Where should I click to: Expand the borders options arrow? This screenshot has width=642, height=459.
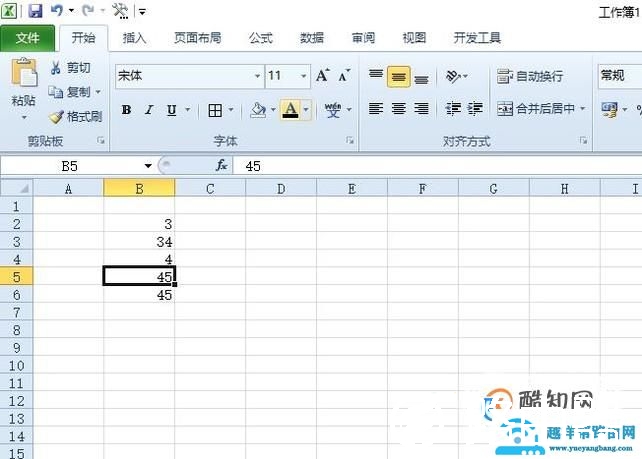[231, 110]
